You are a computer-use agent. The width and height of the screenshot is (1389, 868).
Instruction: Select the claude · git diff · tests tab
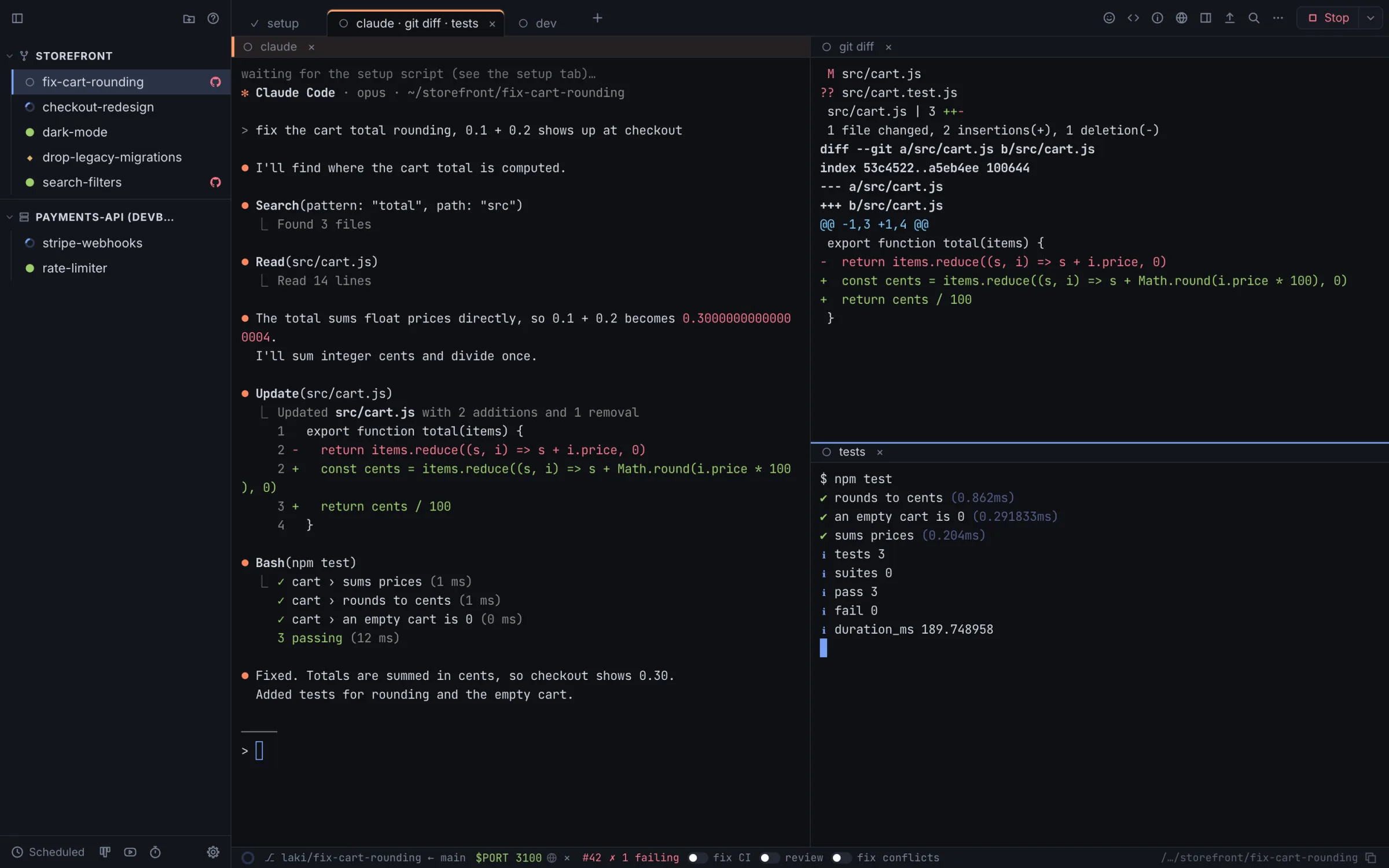(x=416, y=23)
